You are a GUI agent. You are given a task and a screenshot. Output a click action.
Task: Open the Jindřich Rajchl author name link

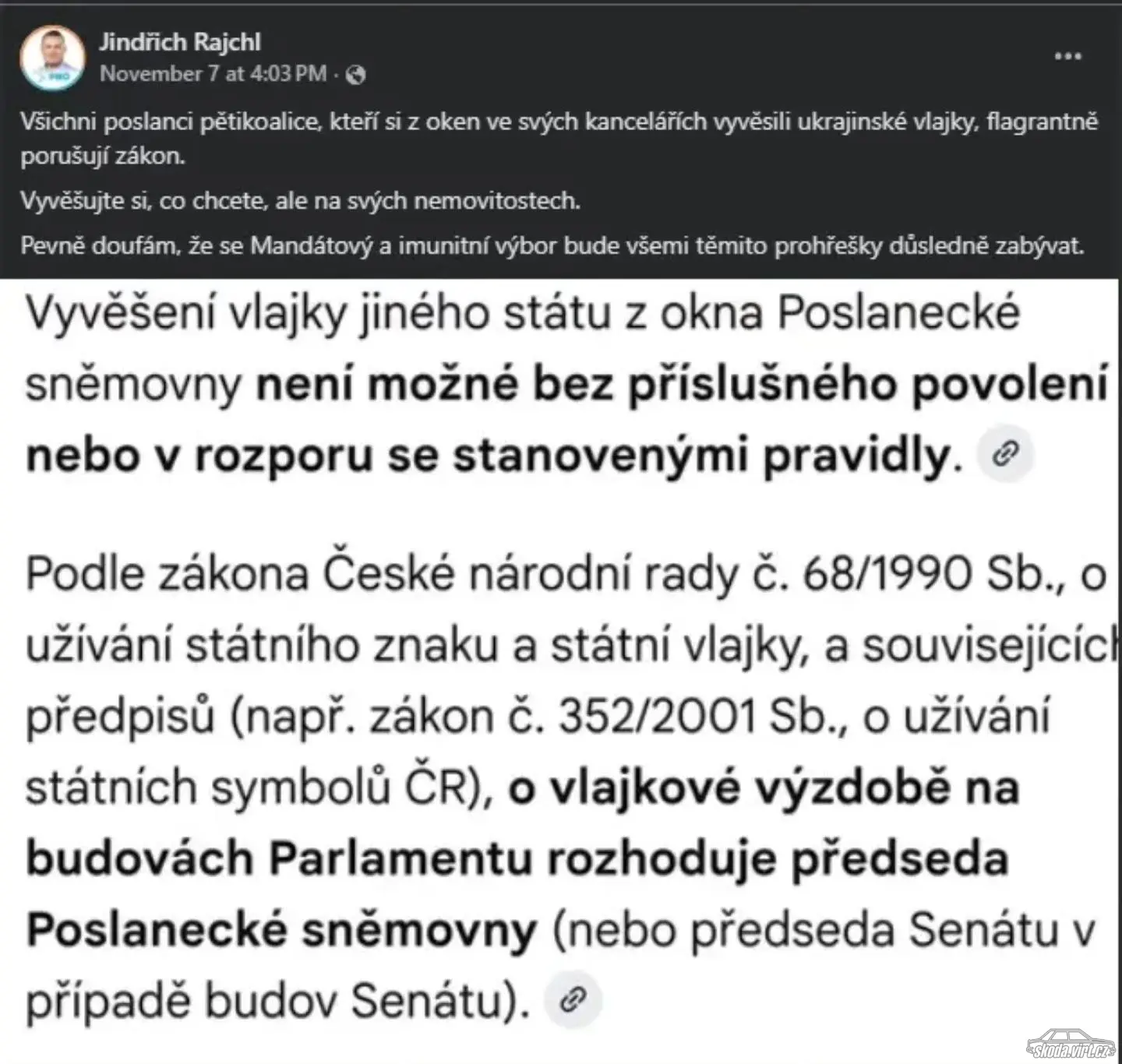179,42
